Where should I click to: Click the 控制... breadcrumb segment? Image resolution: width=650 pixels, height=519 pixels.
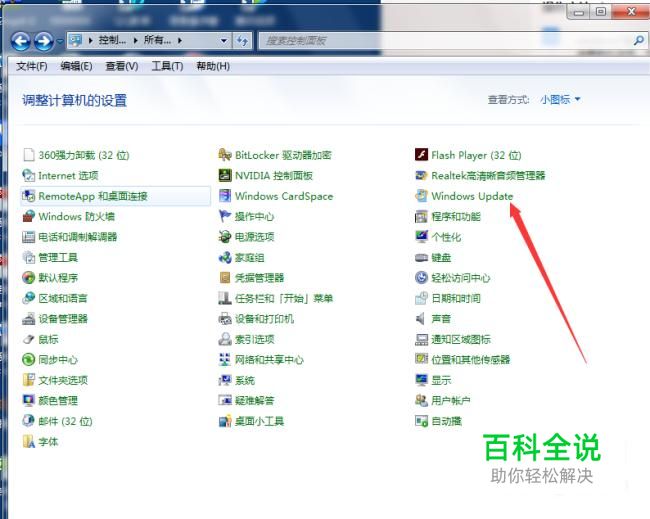pyautogui.click(x=112, y=40)
